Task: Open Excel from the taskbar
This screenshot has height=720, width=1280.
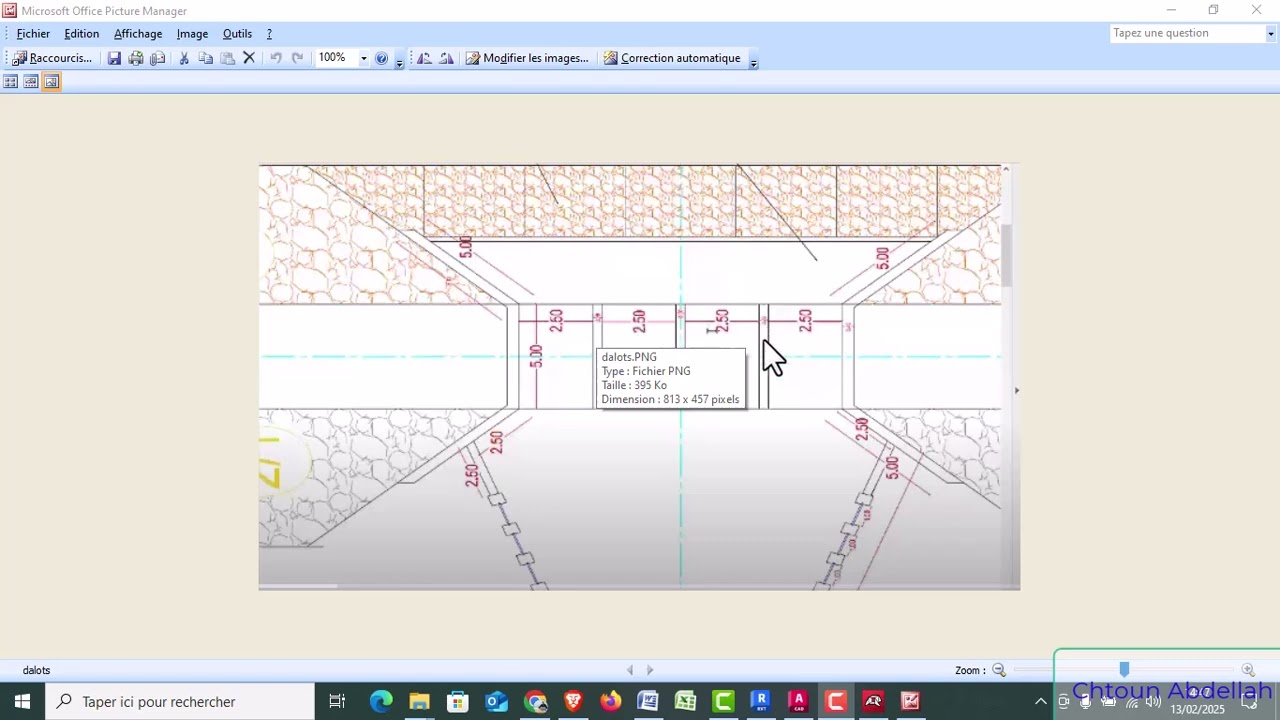Action: (x=686, y=702)
